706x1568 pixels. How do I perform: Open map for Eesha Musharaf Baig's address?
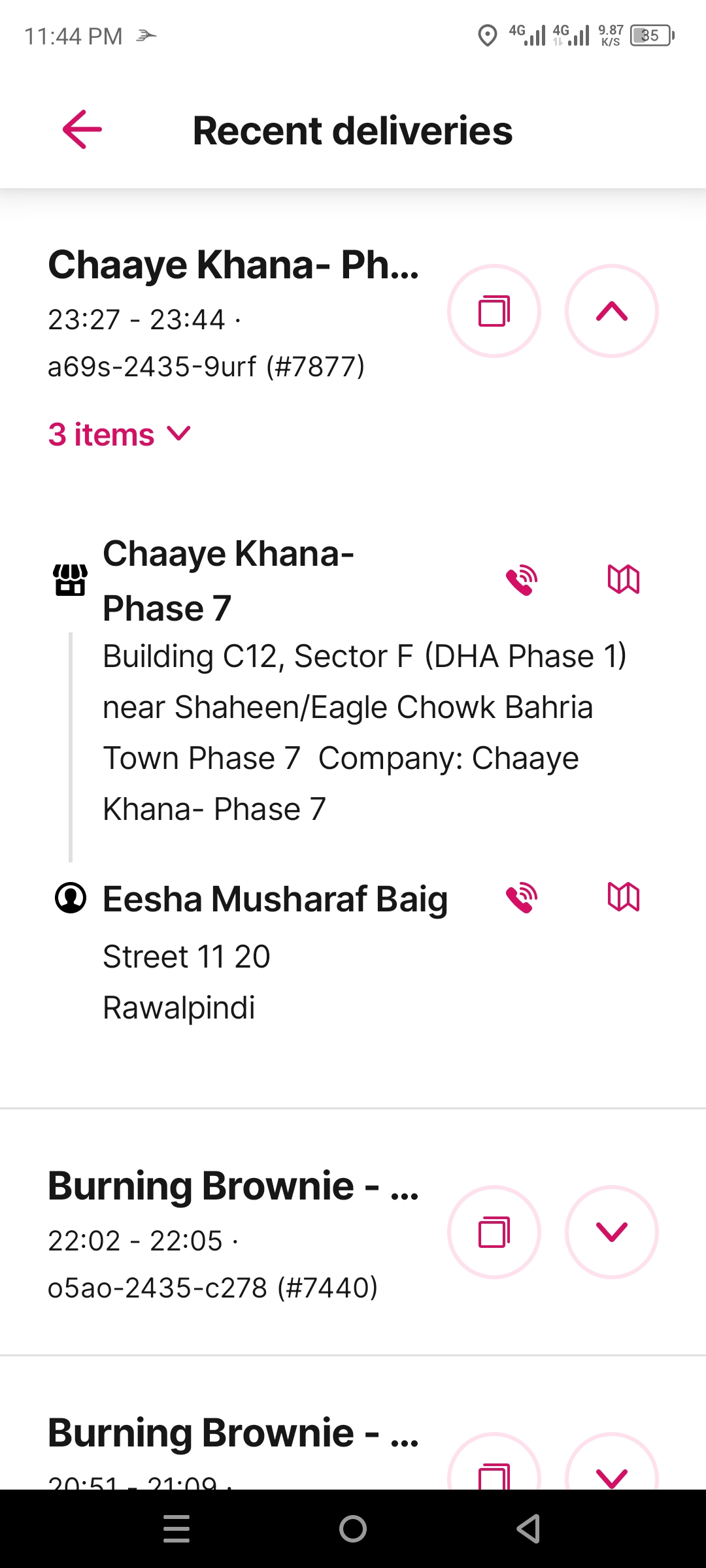point(624,897)
